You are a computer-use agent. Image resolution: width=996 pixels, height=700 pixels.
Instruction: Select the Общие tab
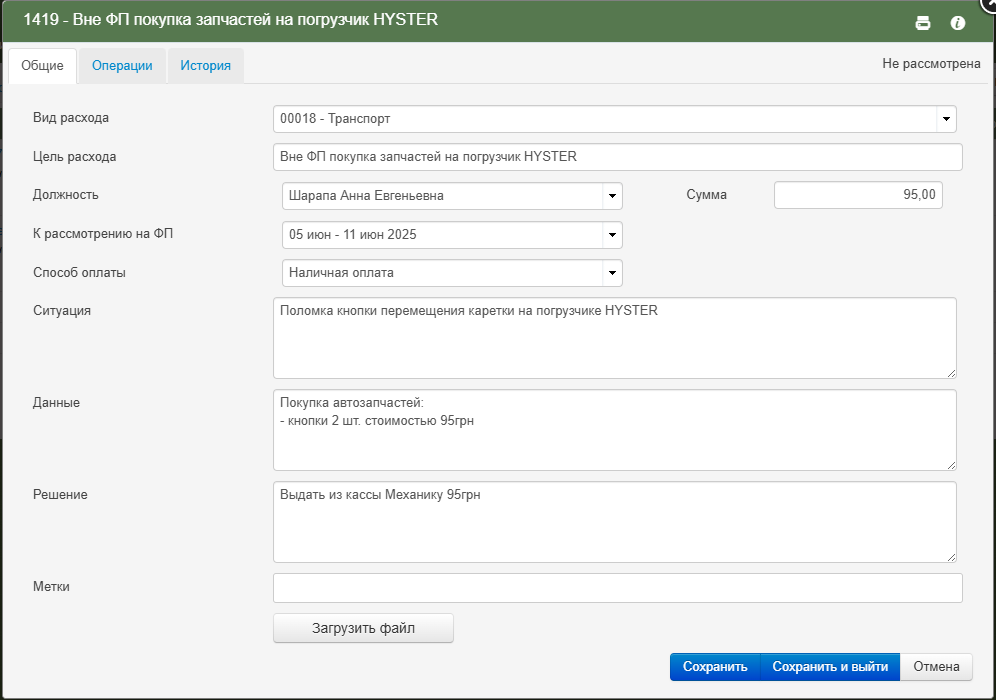43,65
